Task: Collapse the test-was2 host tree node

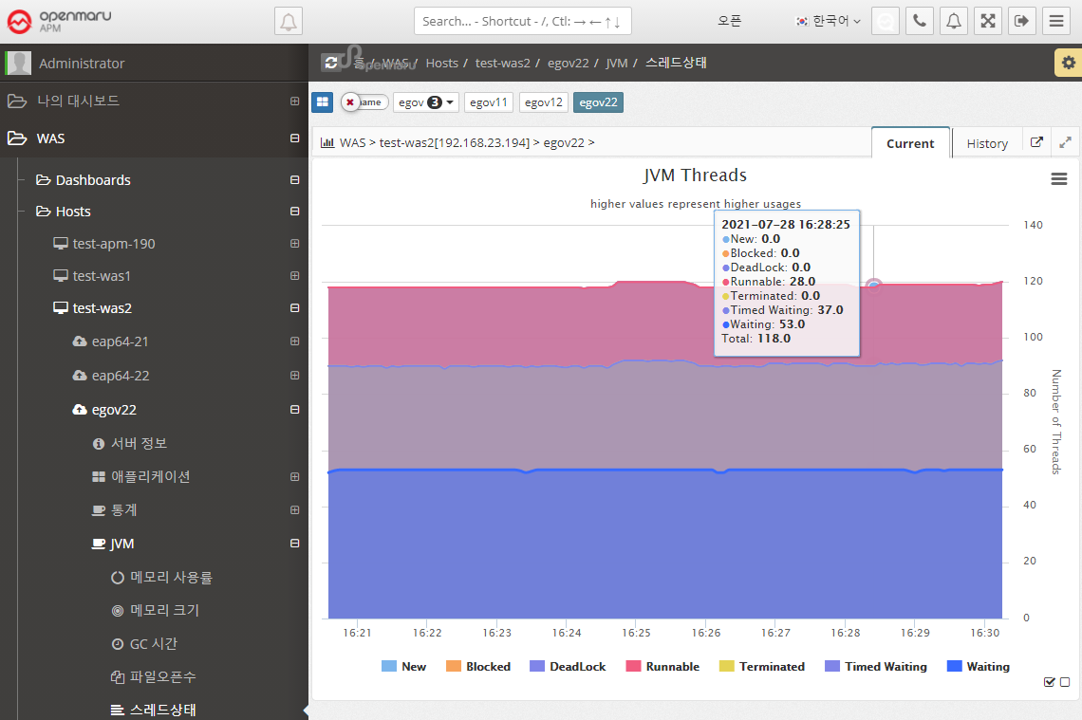Action: pyautogui.click(x=294, y=308)
